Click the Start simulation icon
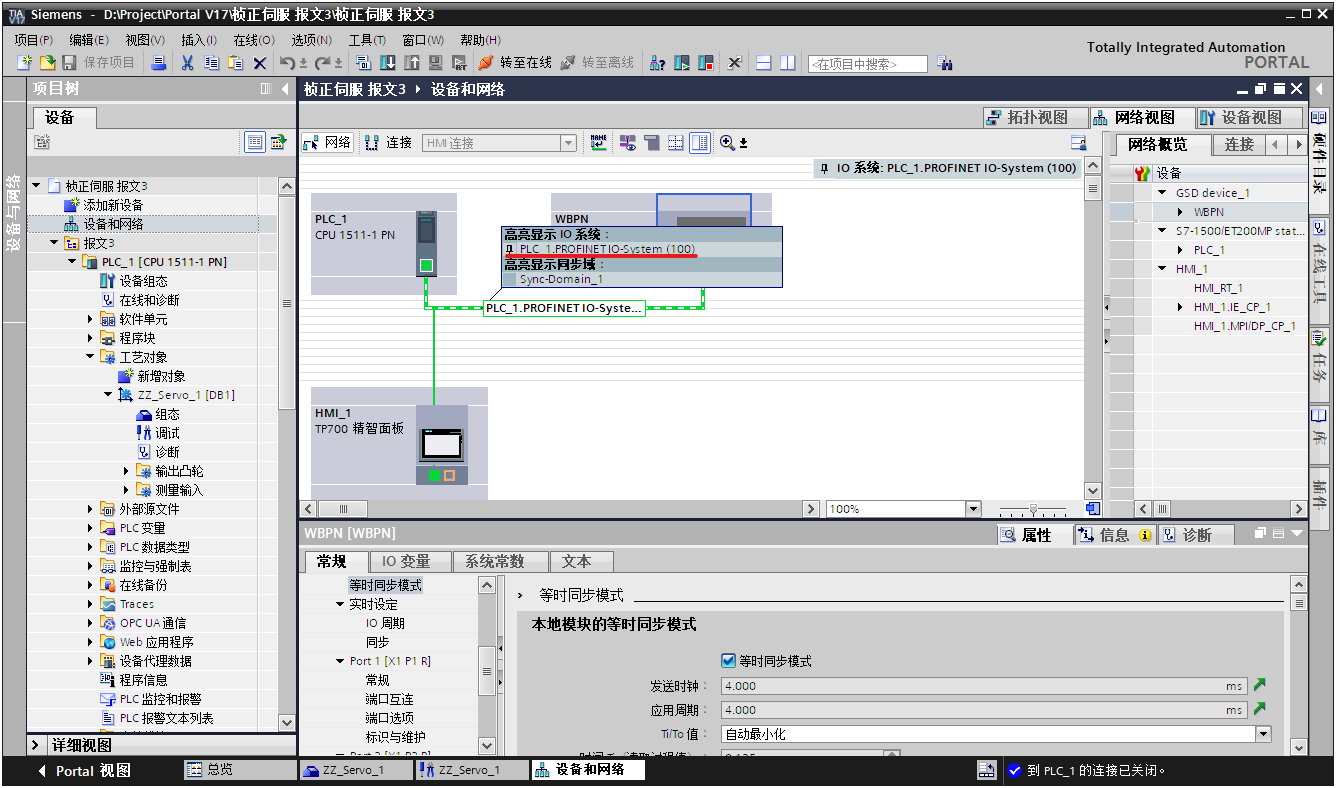1336x788 pixels. 436,63
